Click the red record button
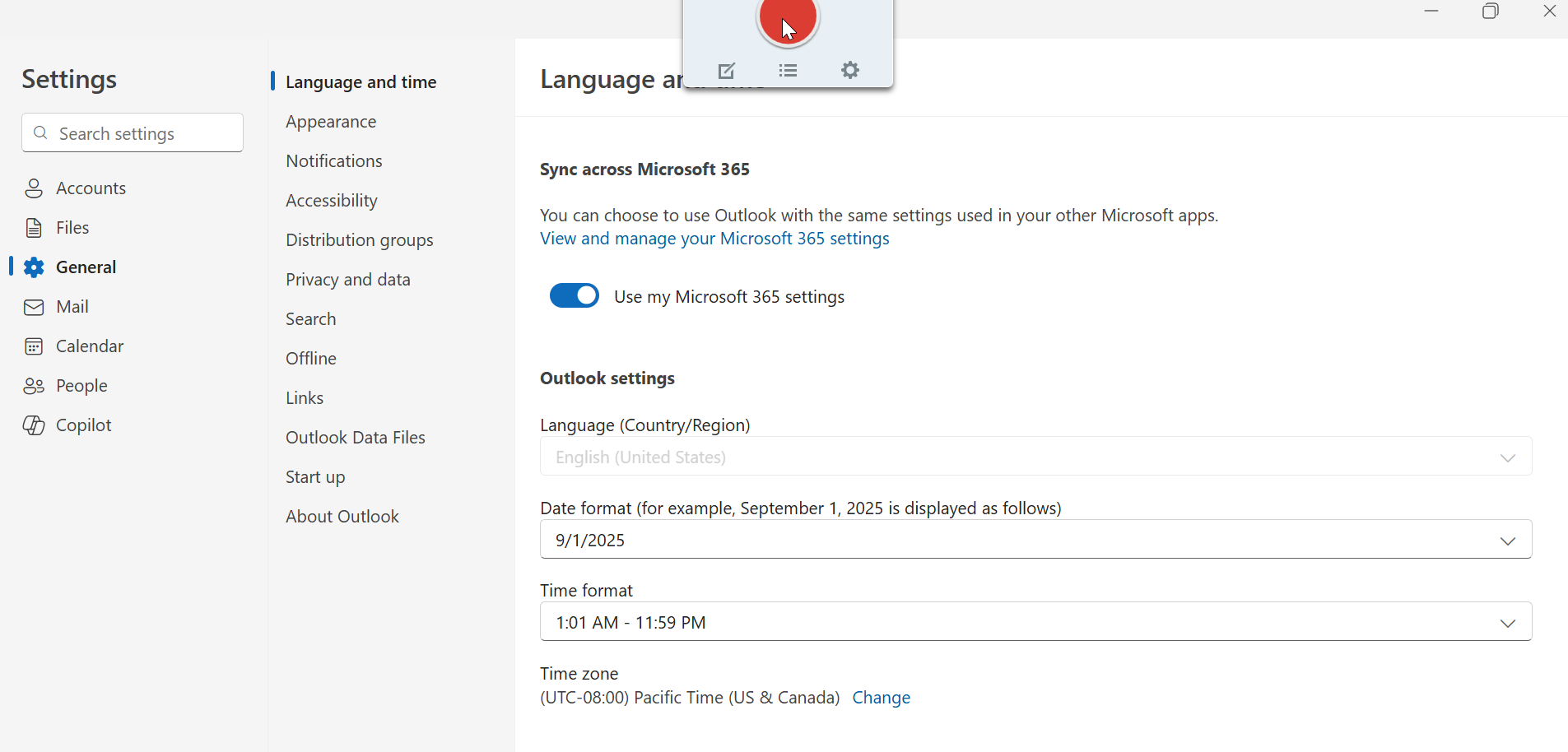The height and width of the screenshot is (752, 1568). (788, 18)
